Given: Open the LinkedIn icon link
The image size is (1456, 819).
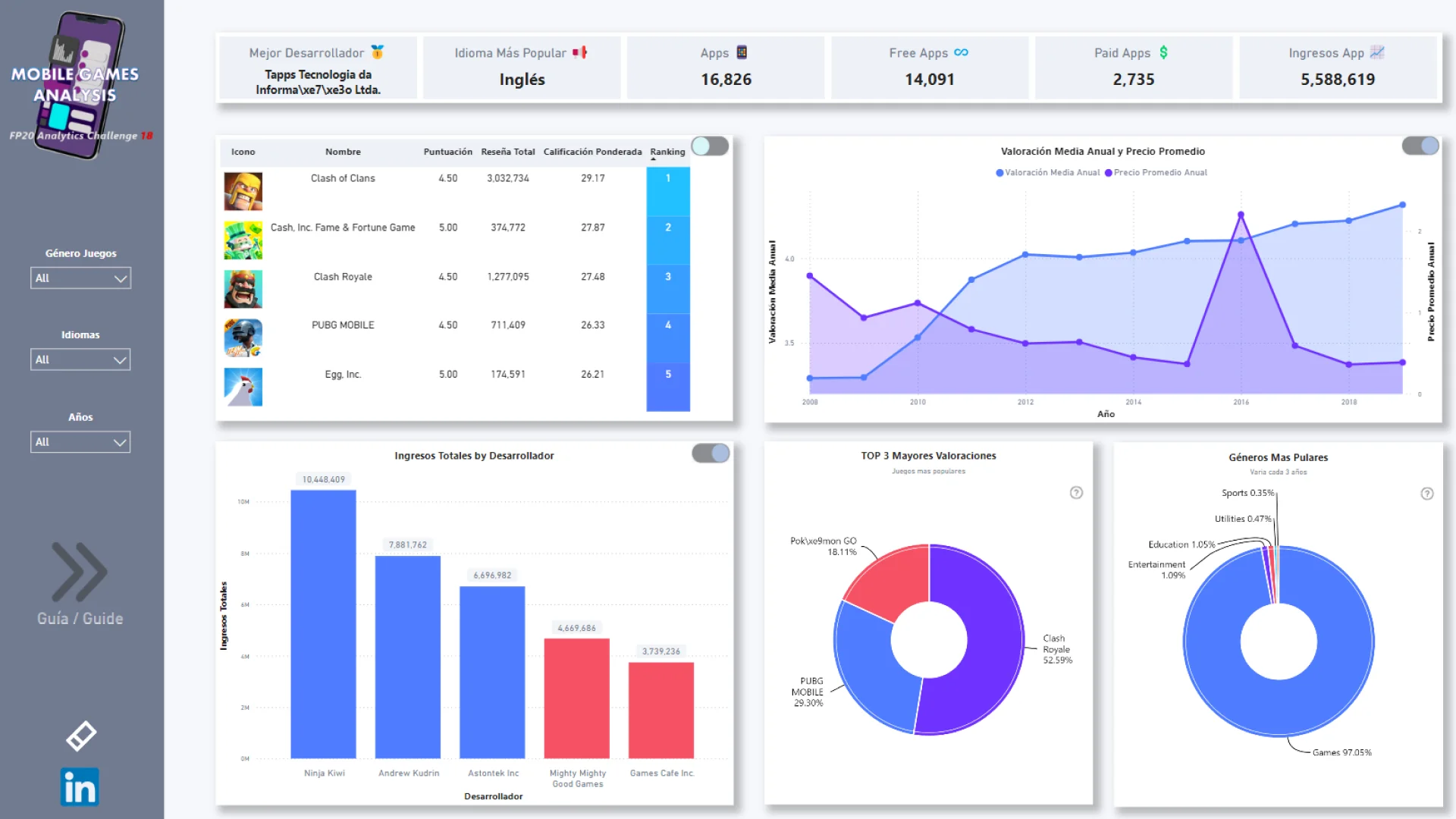Looking at the screenshot, I should pyautogui.click(x=80, y=787).
